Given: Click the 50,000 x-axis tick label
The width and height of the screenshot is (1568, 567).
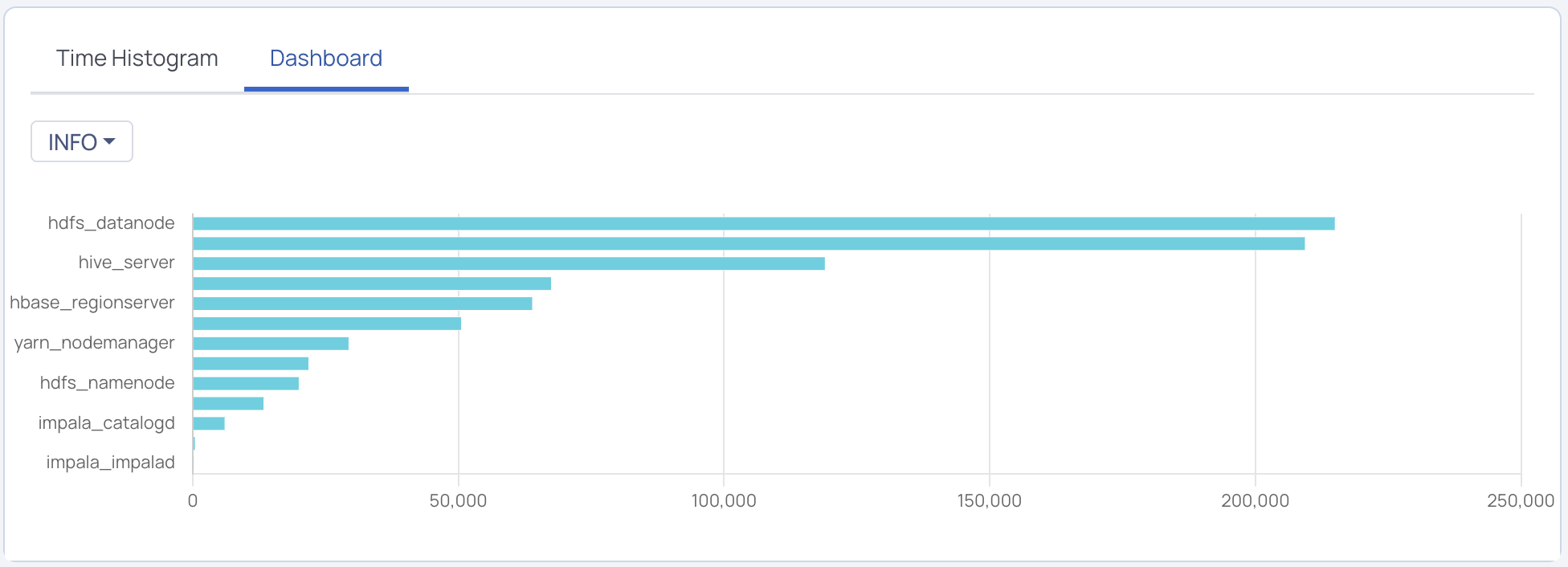Looking at the screenshot, I should click(x=458, y=501).
